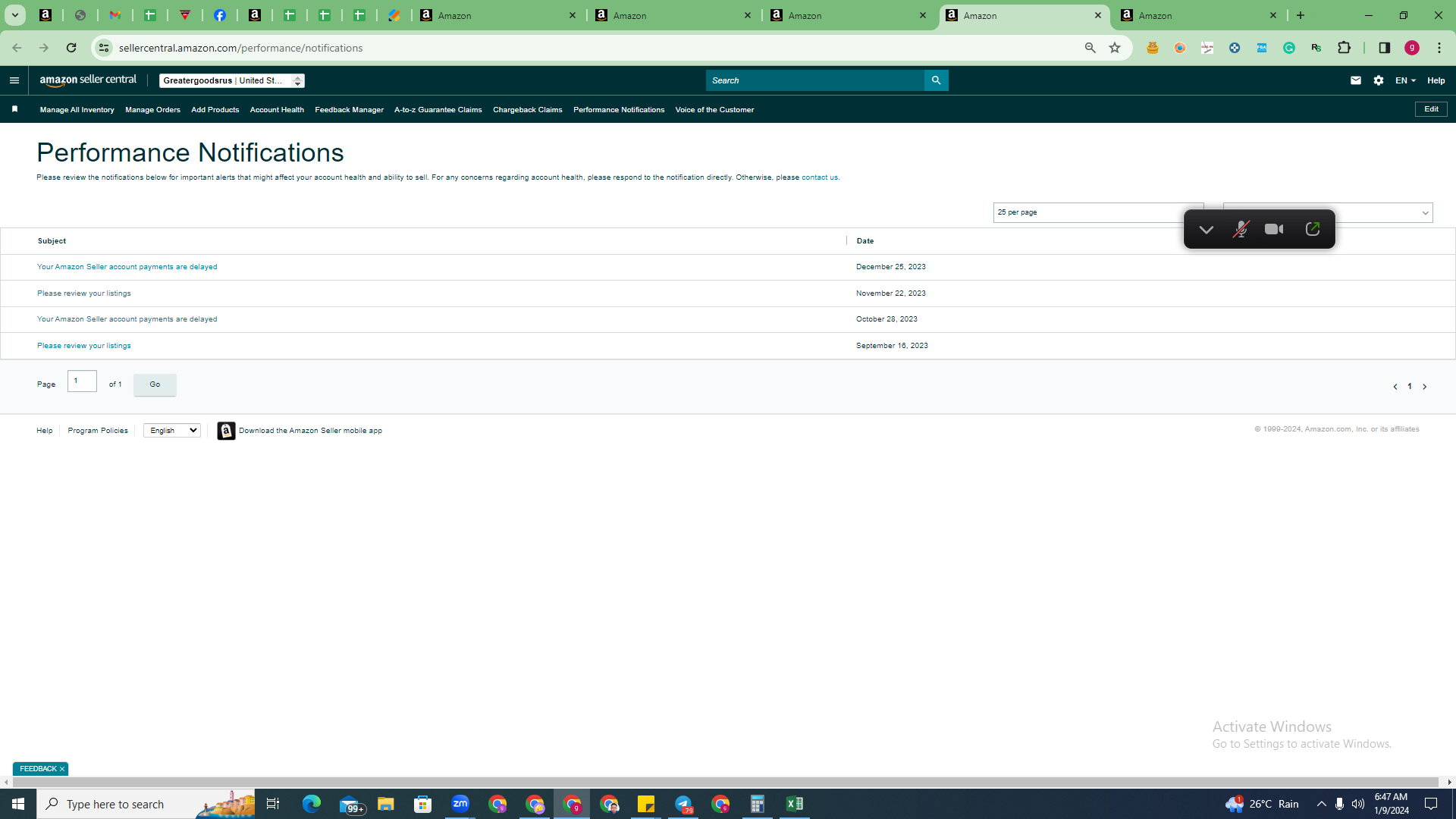Open Manage Orders

click(x=152, y=110)
